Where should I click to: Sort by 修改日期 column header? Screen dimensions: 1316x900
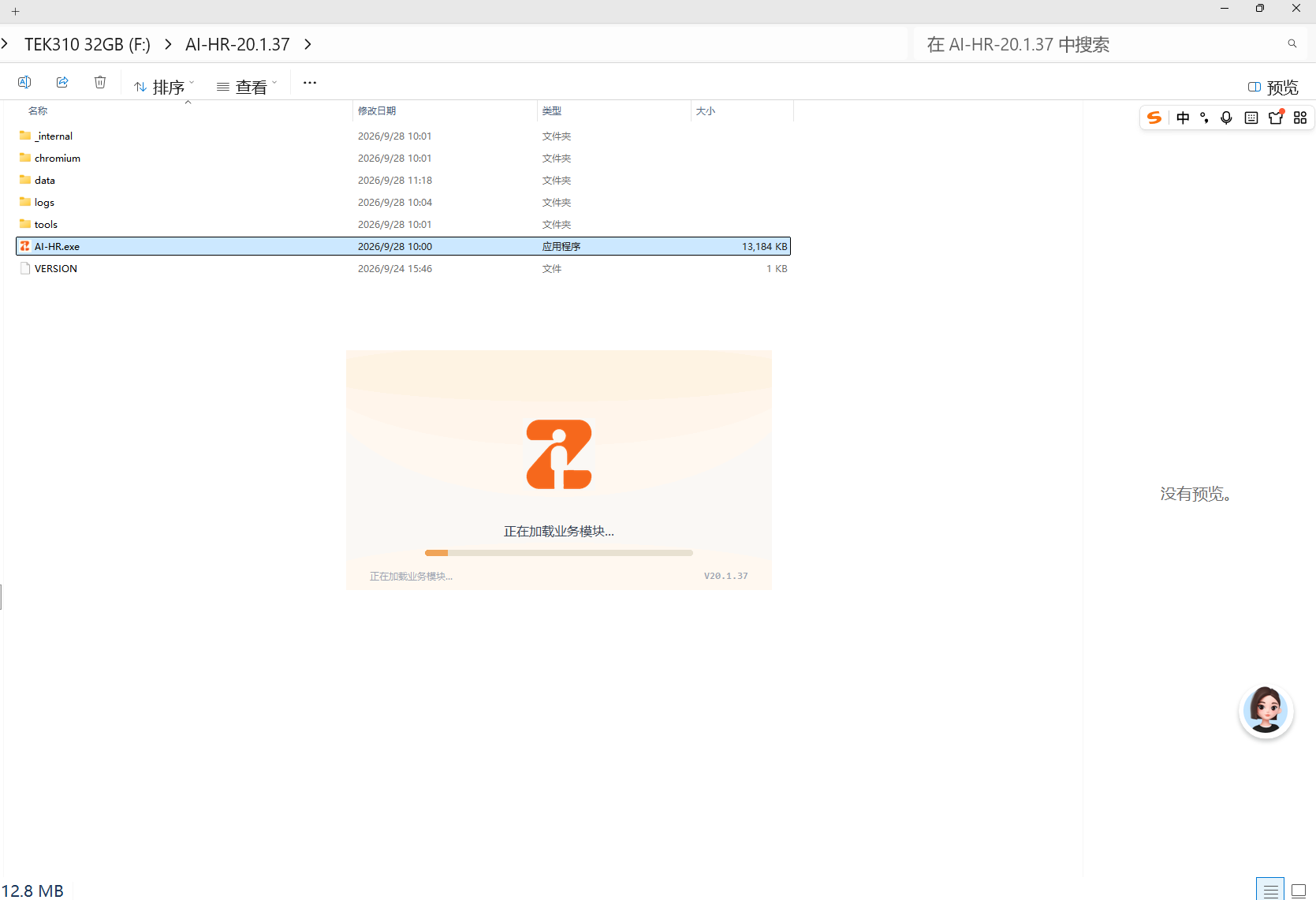click(377, 111)
